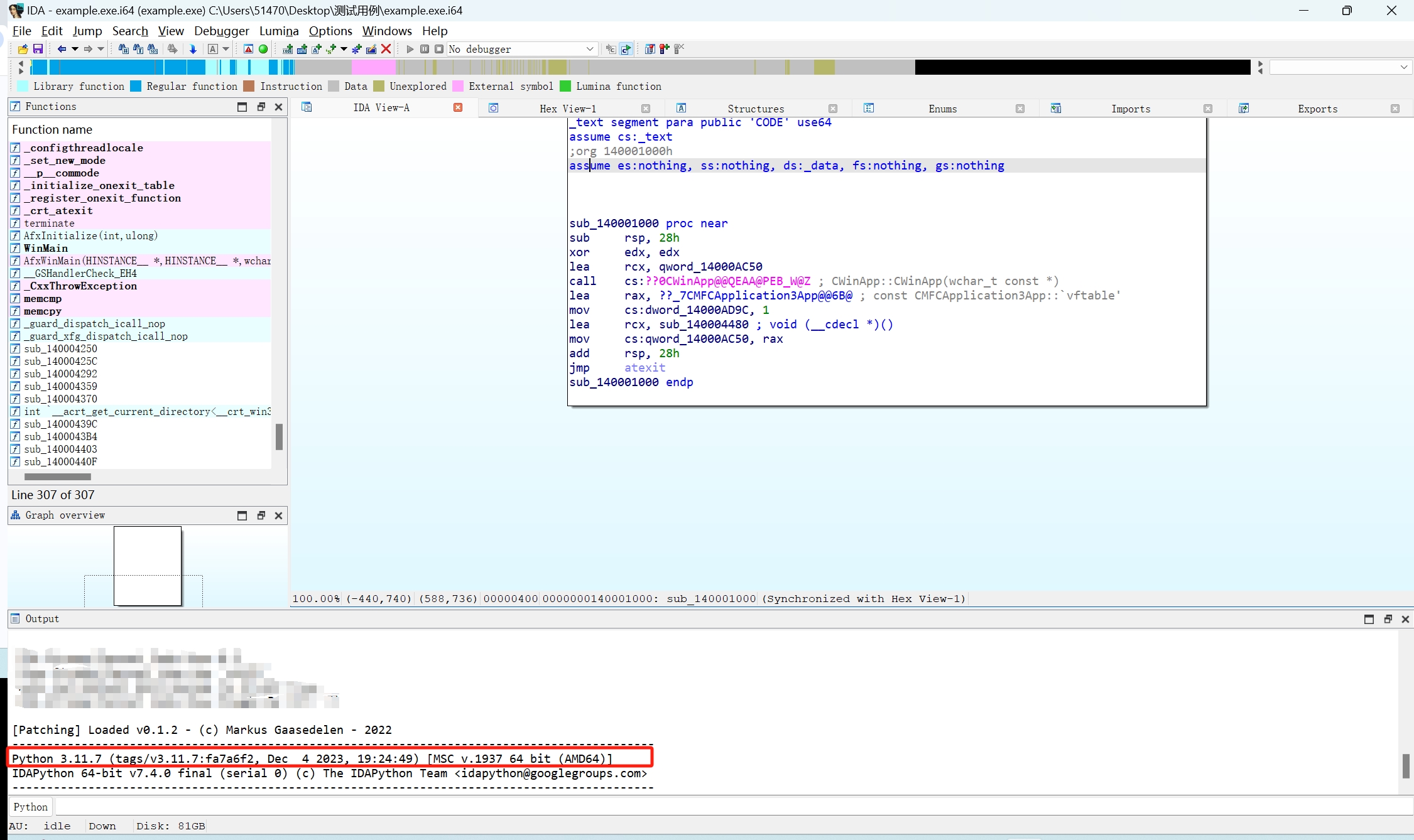The height and width of the screenshot is (840, 1414).
Task: Click the Pause process button
Action: pyautogui.click(x=425, y=49)
